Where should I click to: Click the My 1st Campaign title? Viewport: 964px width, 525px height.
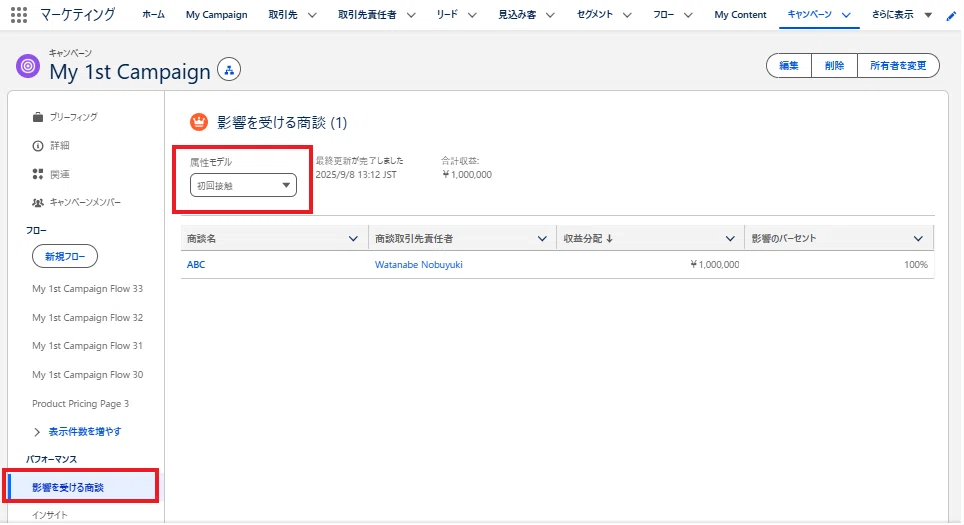pos(130,71)
